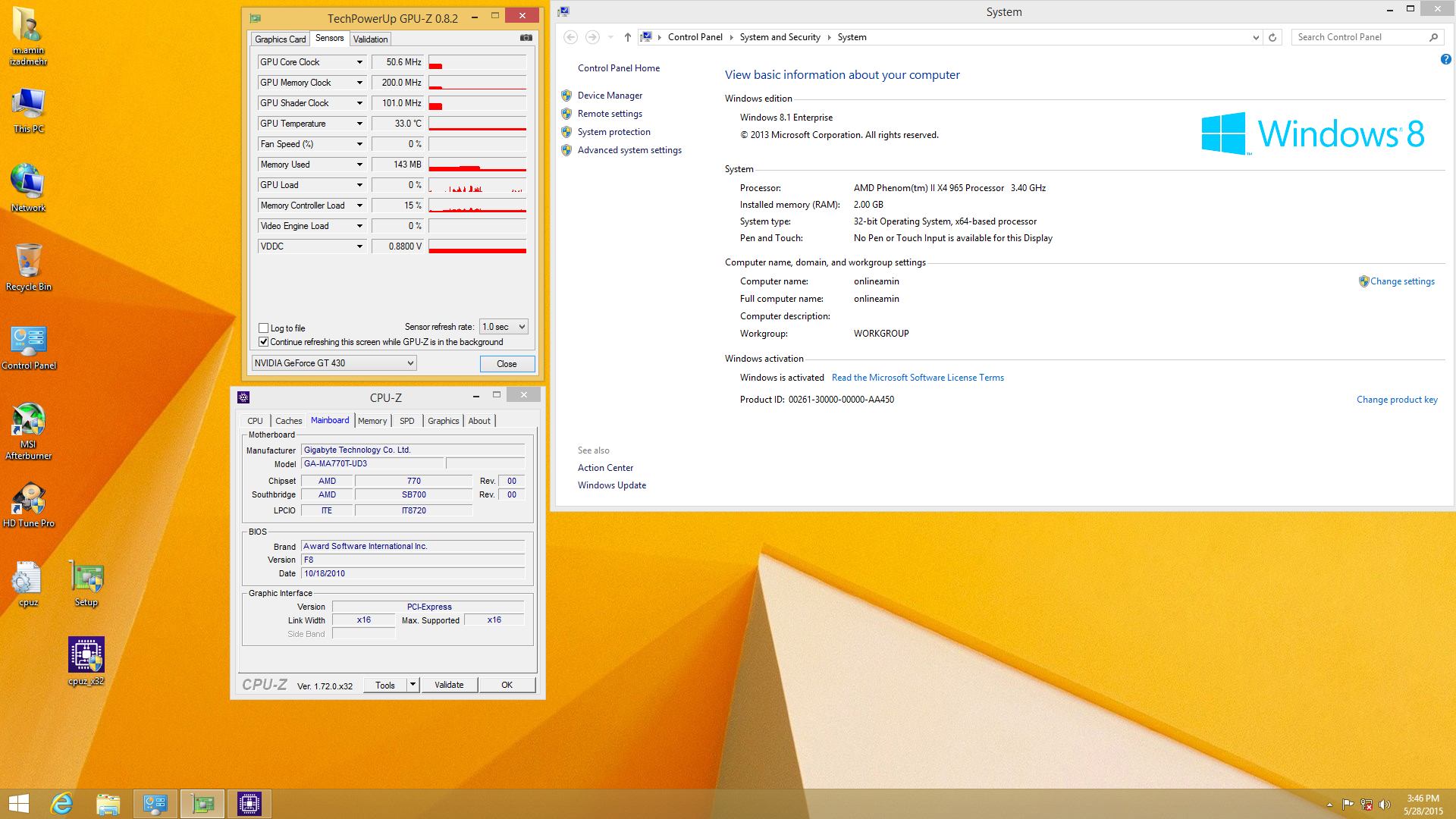Open the cpuz desktop file icon
This screenshot has height=819, width=1456.
pyautogui.click(x=29, y=584)
